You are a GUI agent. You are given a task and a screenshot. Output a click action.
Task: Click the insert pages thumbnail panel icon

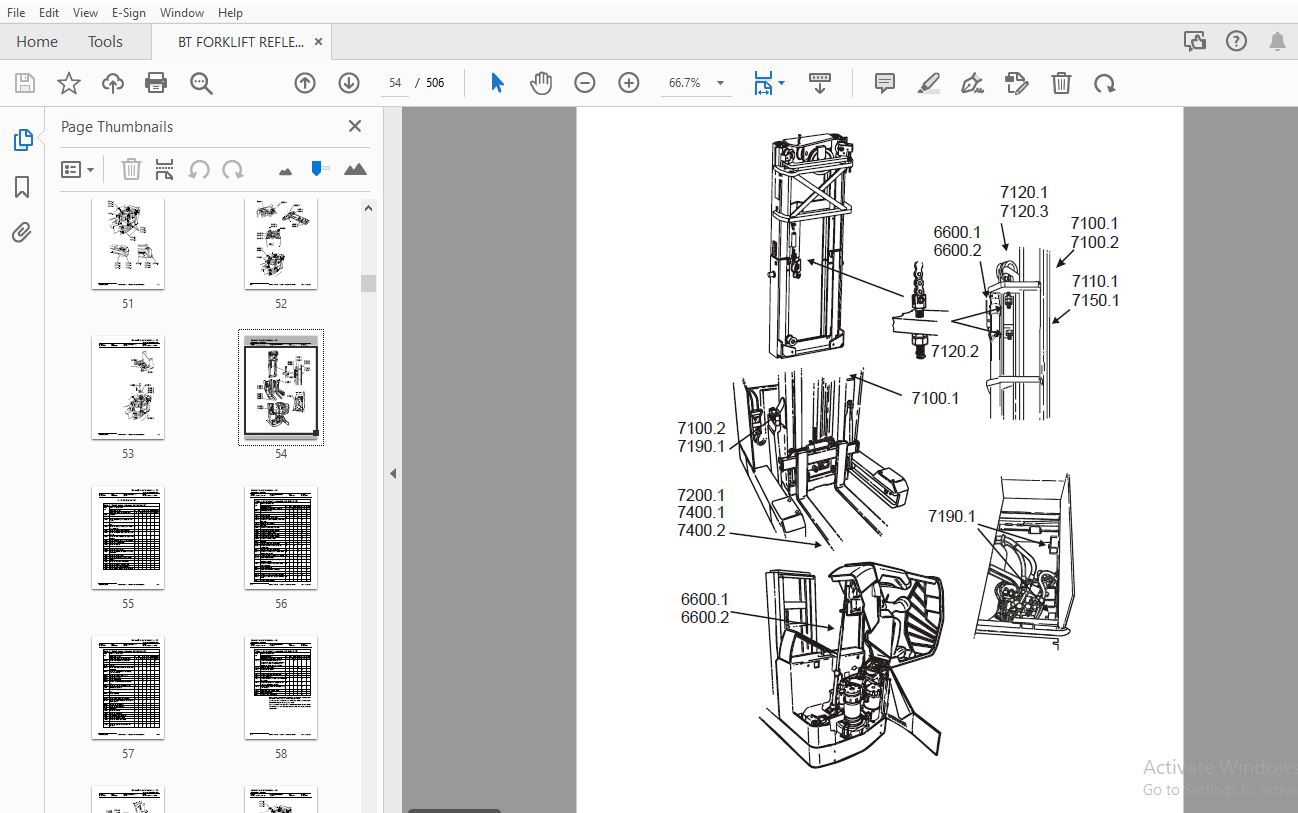165,169
